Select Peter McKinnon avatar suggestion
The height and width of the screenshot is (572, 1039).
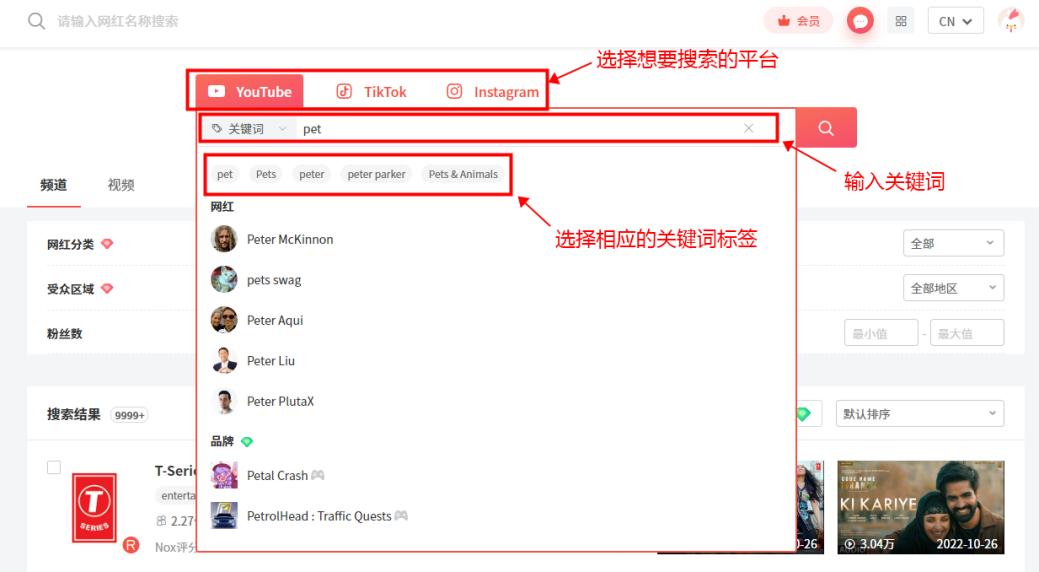click(224, 239)
